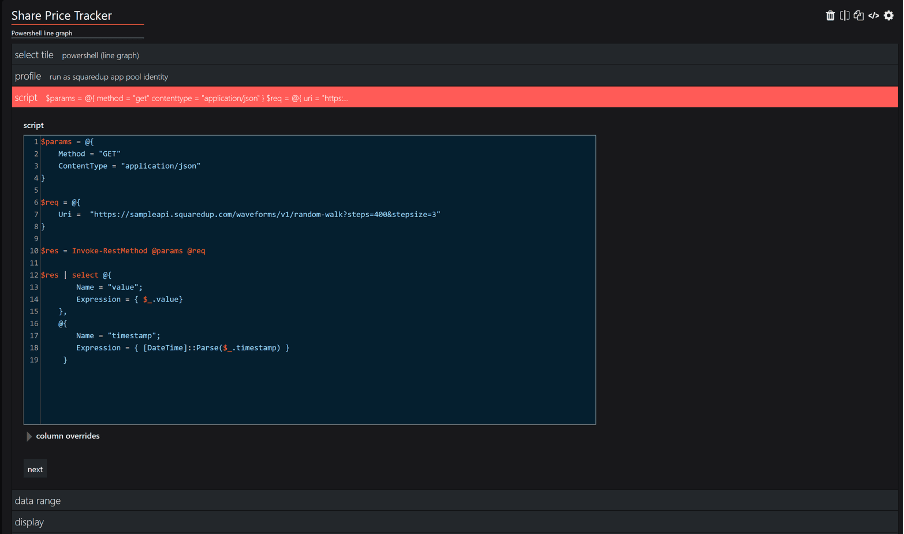This screenshot has width=904, height=534.
Task: Click the DateTime Parse expression line
Action: [x=183, y=348]
